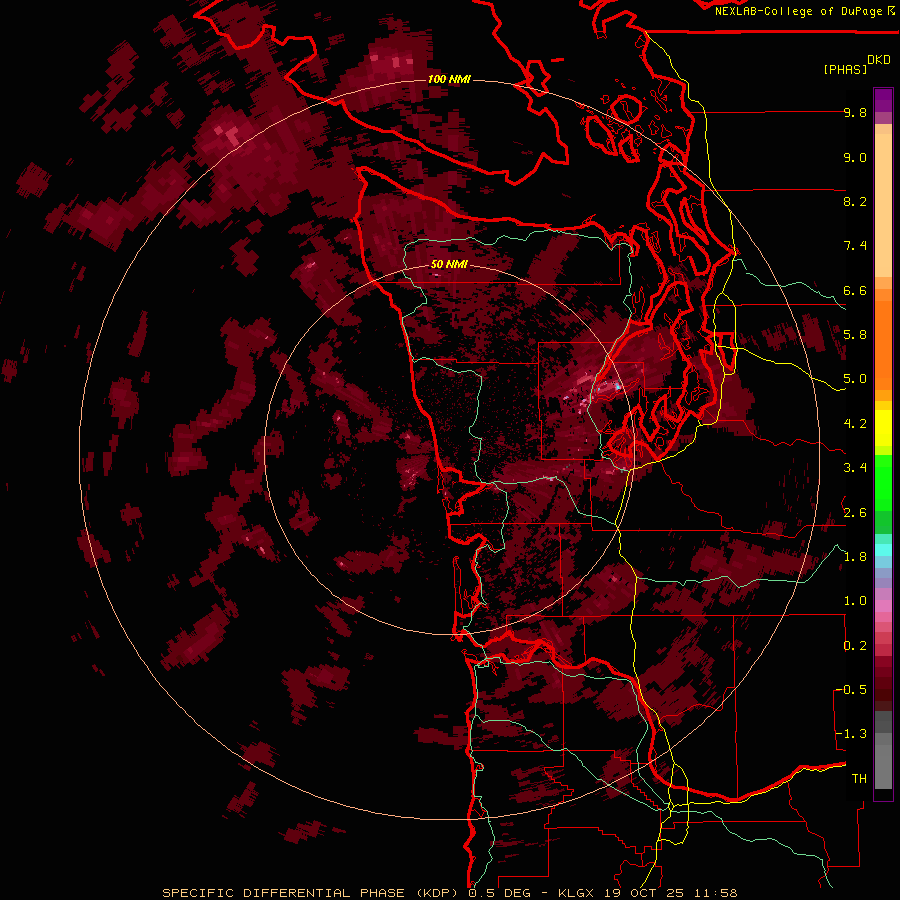Select the 8.2 value on the scale
This screenshot has width=900, height=900.
[855, 201]
